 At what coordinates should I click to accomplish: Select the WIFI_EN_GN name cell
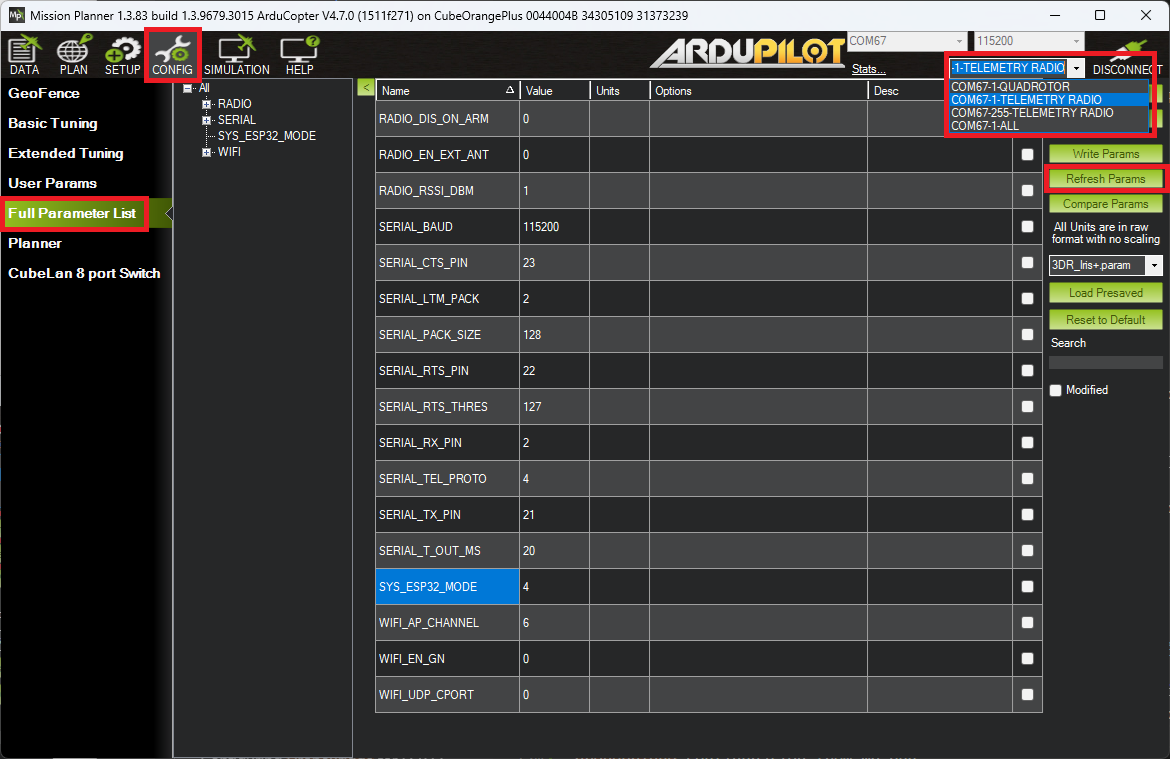coord(447,659)
